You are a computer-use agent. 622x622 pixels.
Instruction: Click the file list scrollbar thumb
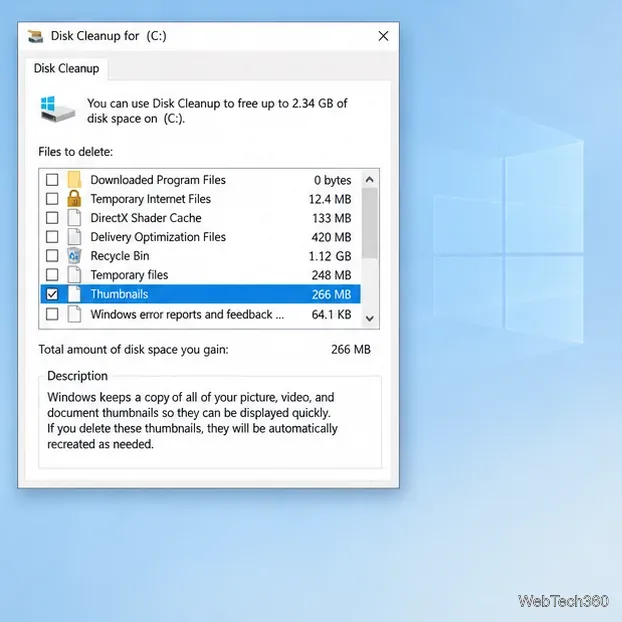coord(370,223)
